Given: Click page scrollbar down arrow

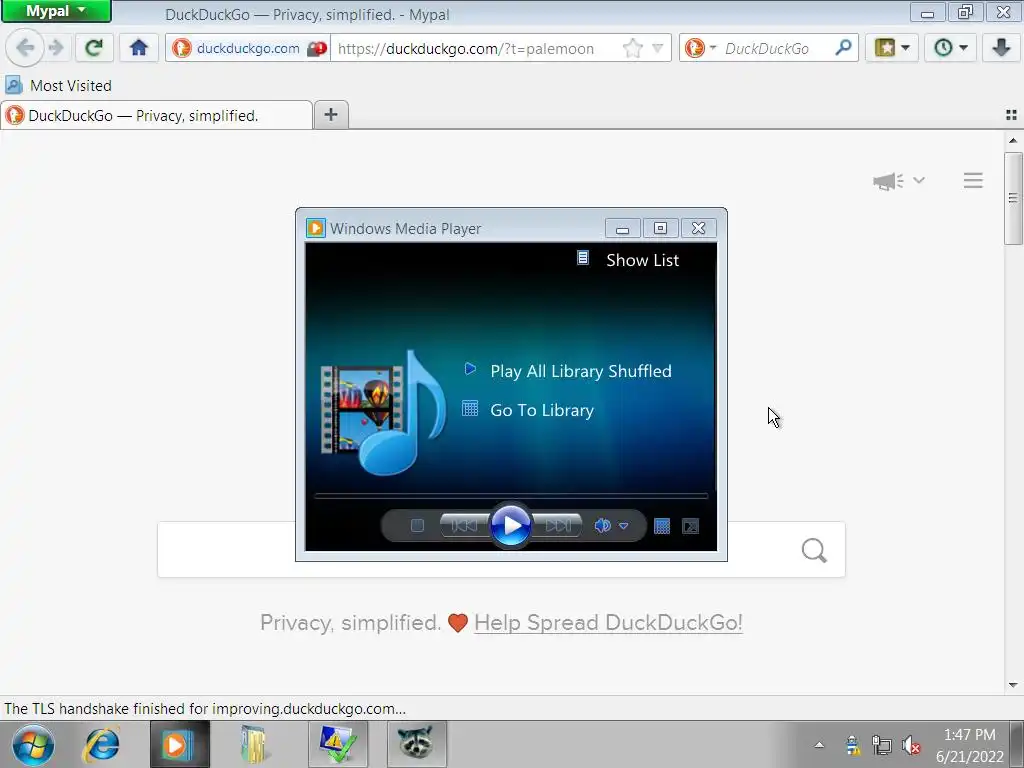Looking at the screenshot, I should click(x=1013, y=685).
